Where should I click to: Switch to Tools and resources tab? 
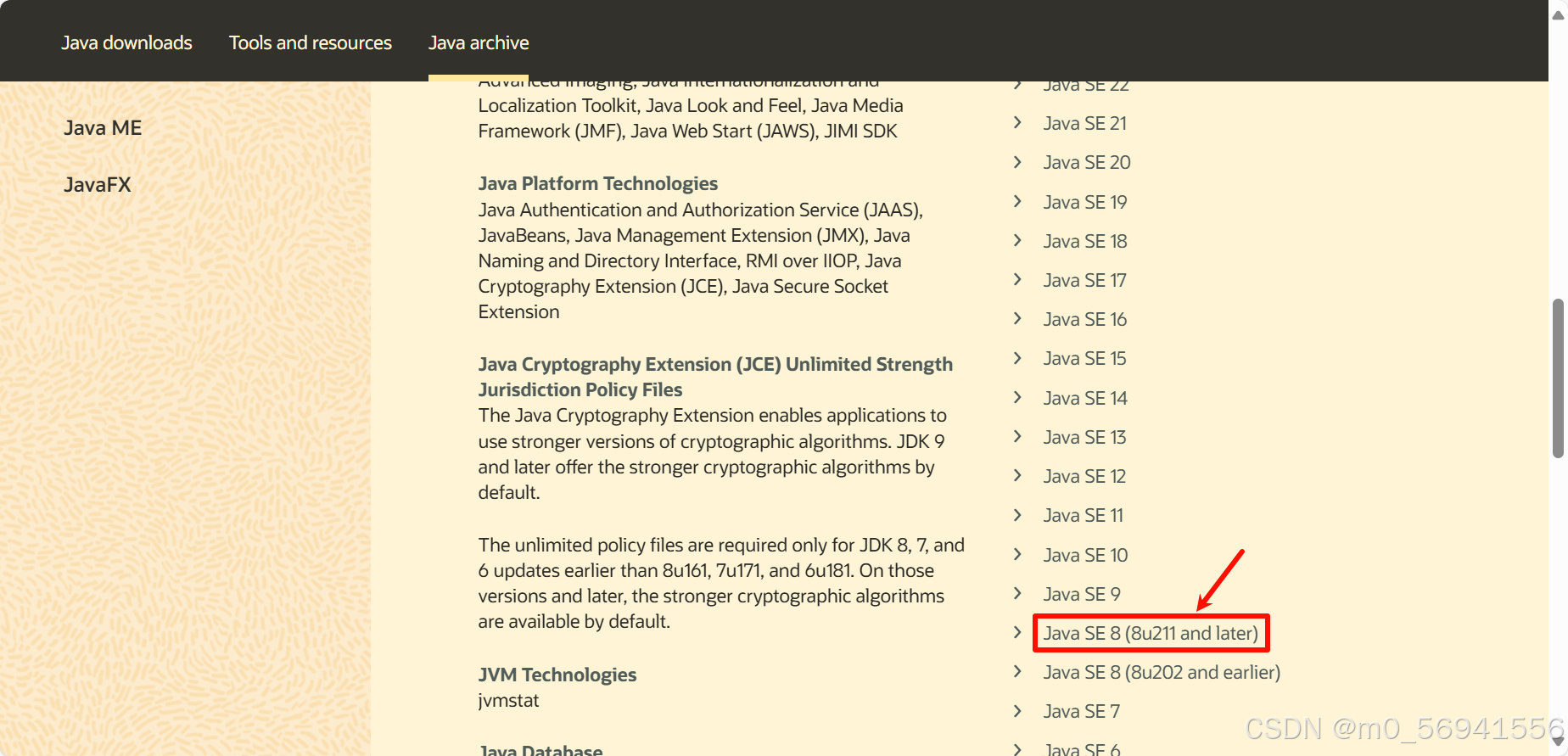[x=310, y=42]
